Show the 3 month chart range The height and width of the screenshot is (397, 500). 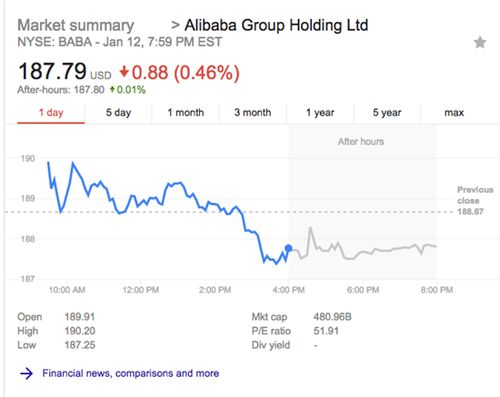point(253,113)
